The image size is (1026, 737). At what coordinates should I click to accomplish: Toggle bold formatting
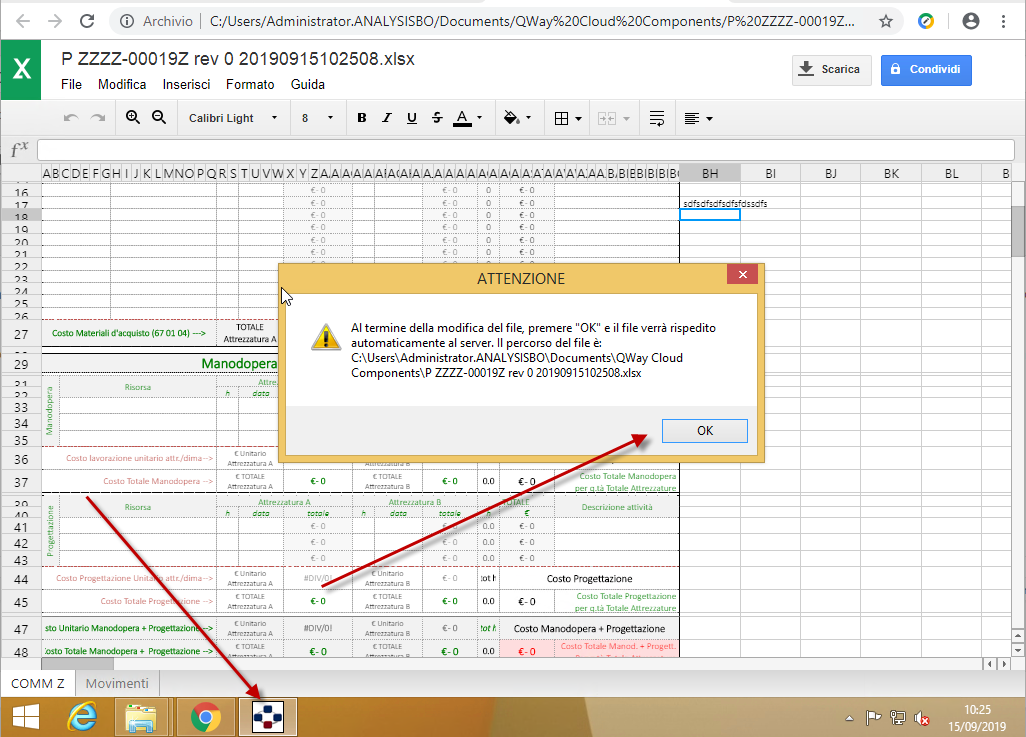(x=362, y=118)
